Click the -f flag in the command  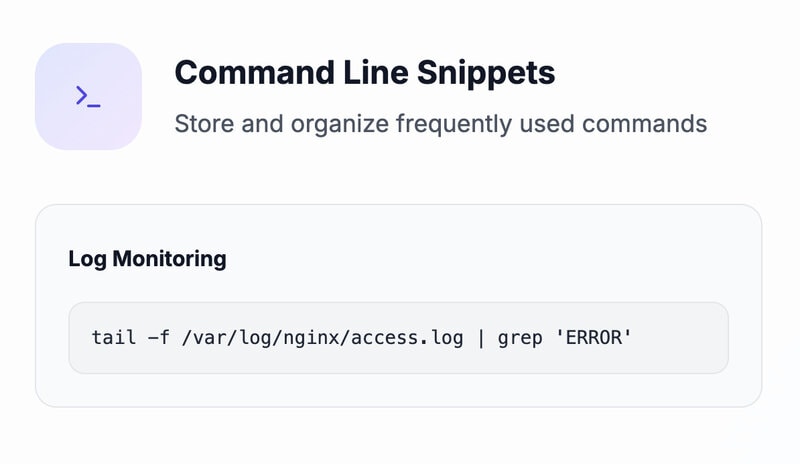pos(159,337)
